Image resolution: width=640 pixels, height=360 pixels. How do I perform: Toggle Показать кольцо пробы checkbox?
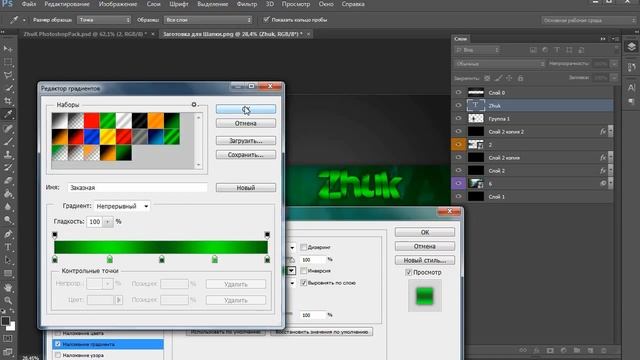[266, 19]
